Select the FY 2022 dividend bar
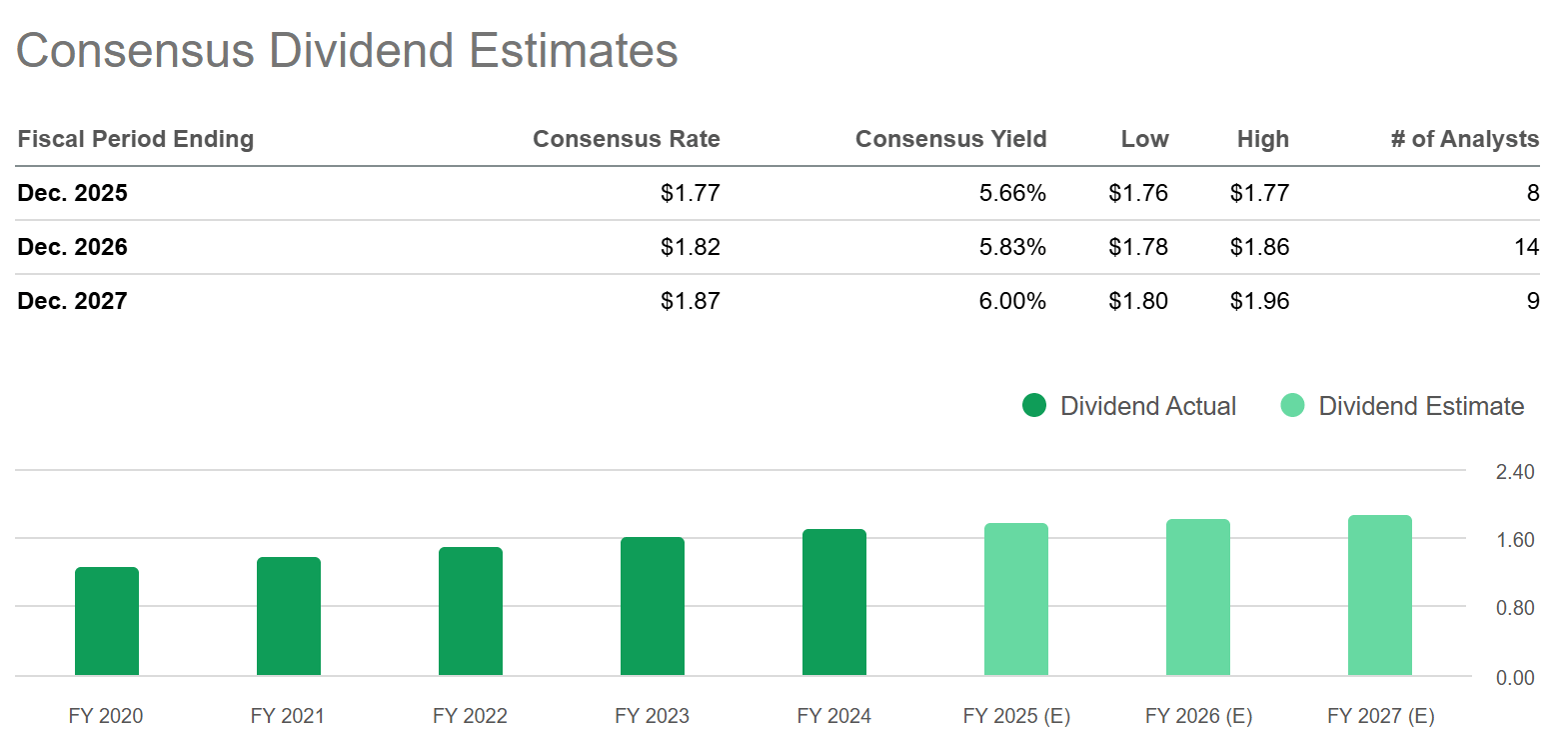The image size is (1568, 749). tap(471, 611)
